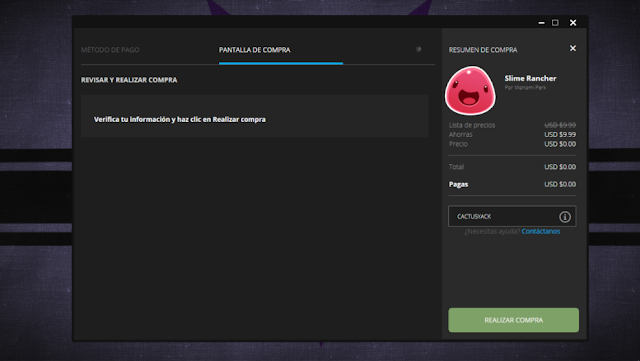Click the info icon beside CACTUSJACK
This screenshot has height=361, width=640.
pyautogui.click(x=565, y=216)
